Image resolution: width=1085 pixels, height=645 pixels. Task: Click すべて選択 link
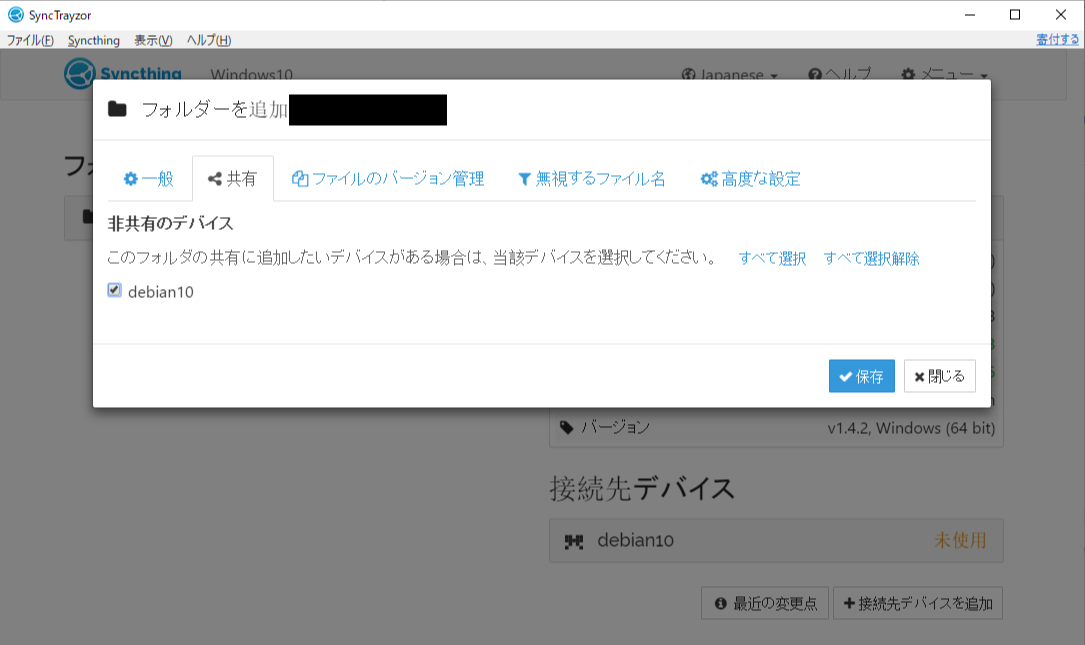pos(772,258)
